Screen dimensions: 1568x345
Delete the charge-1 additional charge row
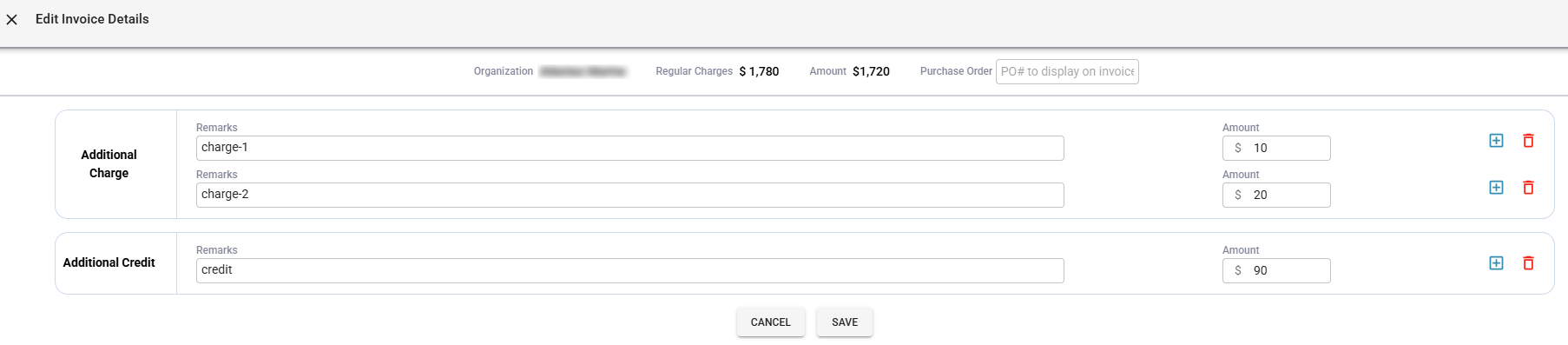pyautogui.click(x=1528, y=141)
